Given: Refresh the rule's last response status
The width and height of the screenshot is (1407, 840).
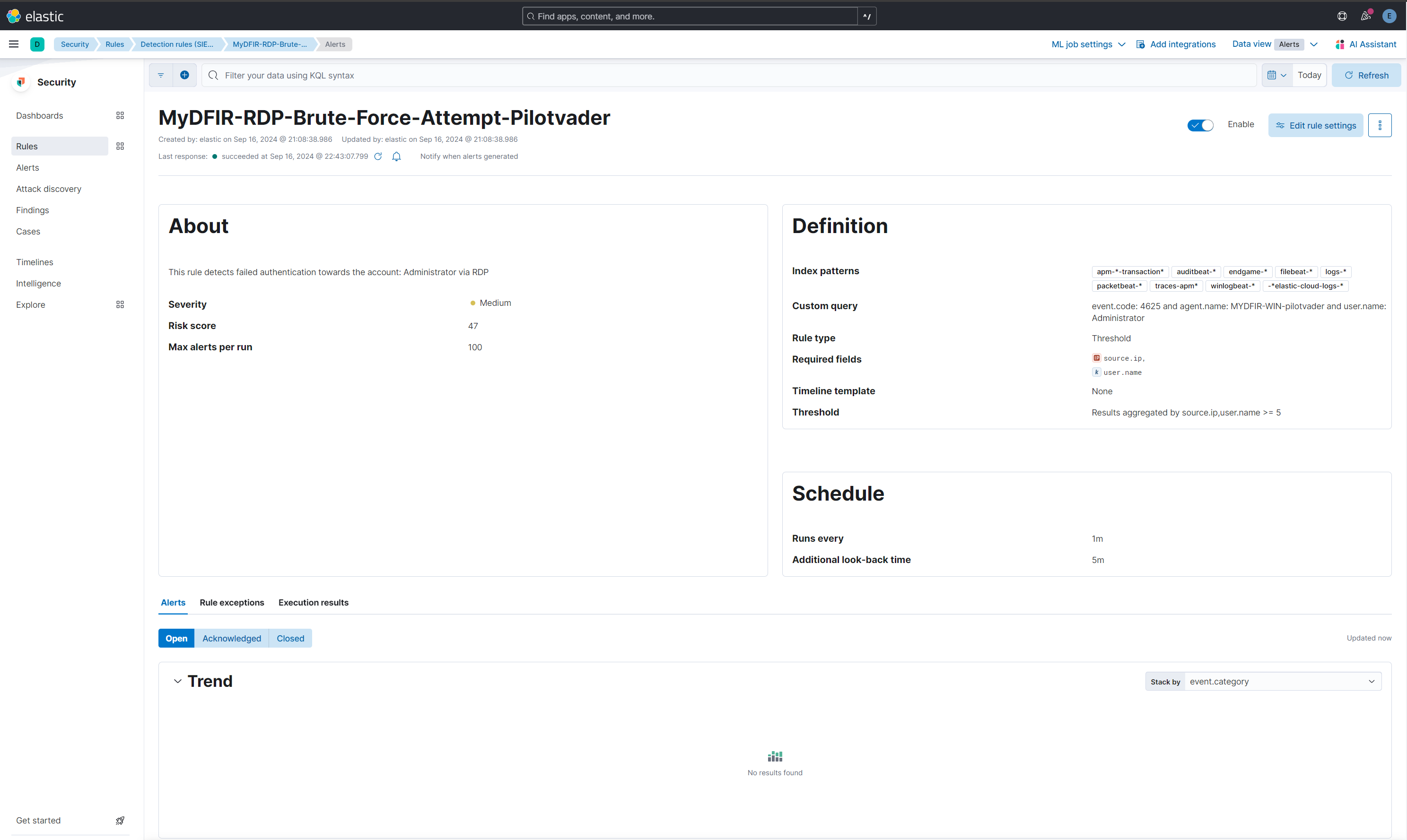Looking at the screenshot, I should tap(378, 156).
